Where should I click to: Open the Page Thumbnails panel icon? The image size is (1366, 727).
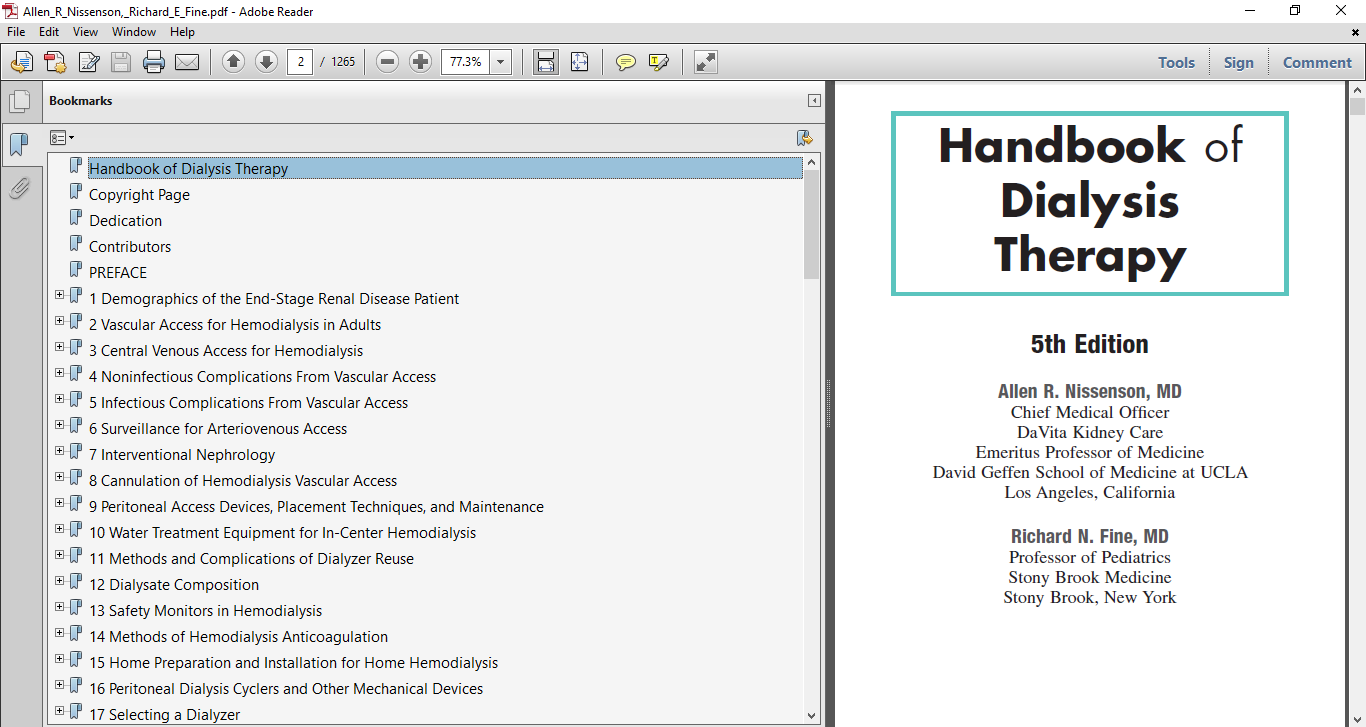(19, 101)
